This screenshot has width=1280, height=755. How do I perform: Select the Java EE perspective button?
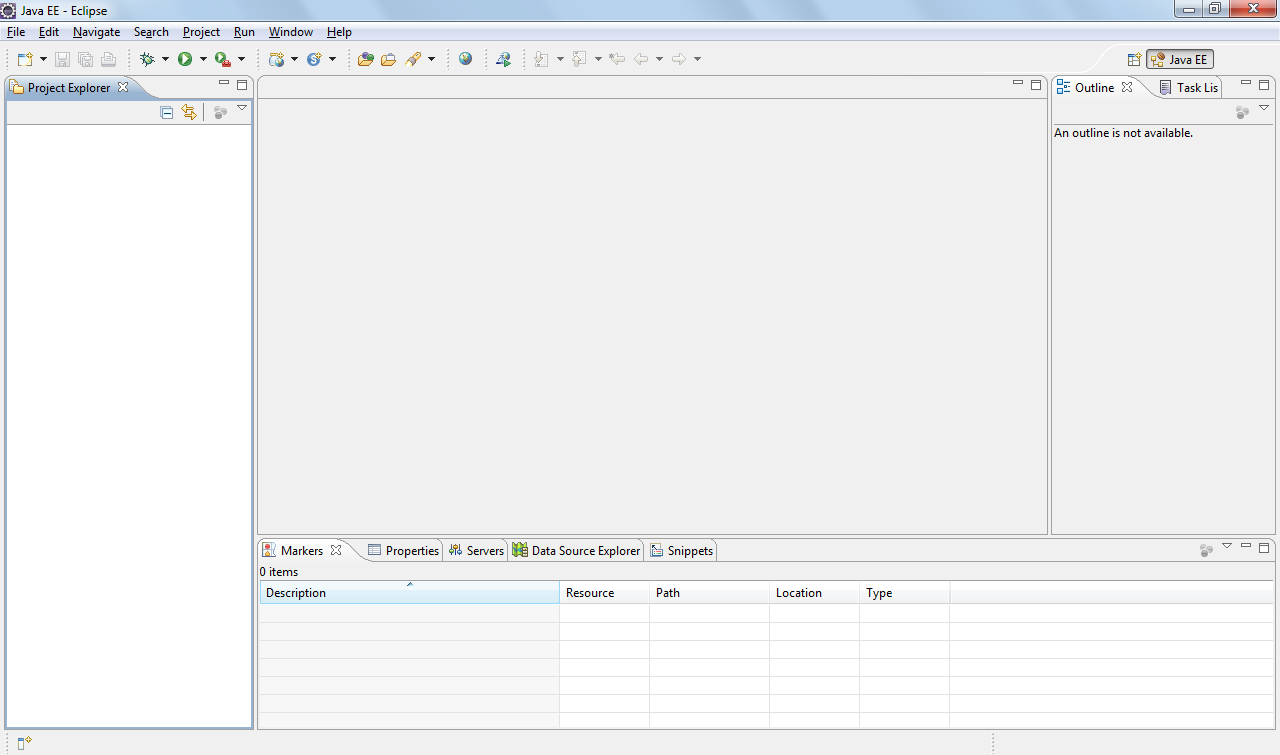pyautogui.click(x=1180, y=60)
